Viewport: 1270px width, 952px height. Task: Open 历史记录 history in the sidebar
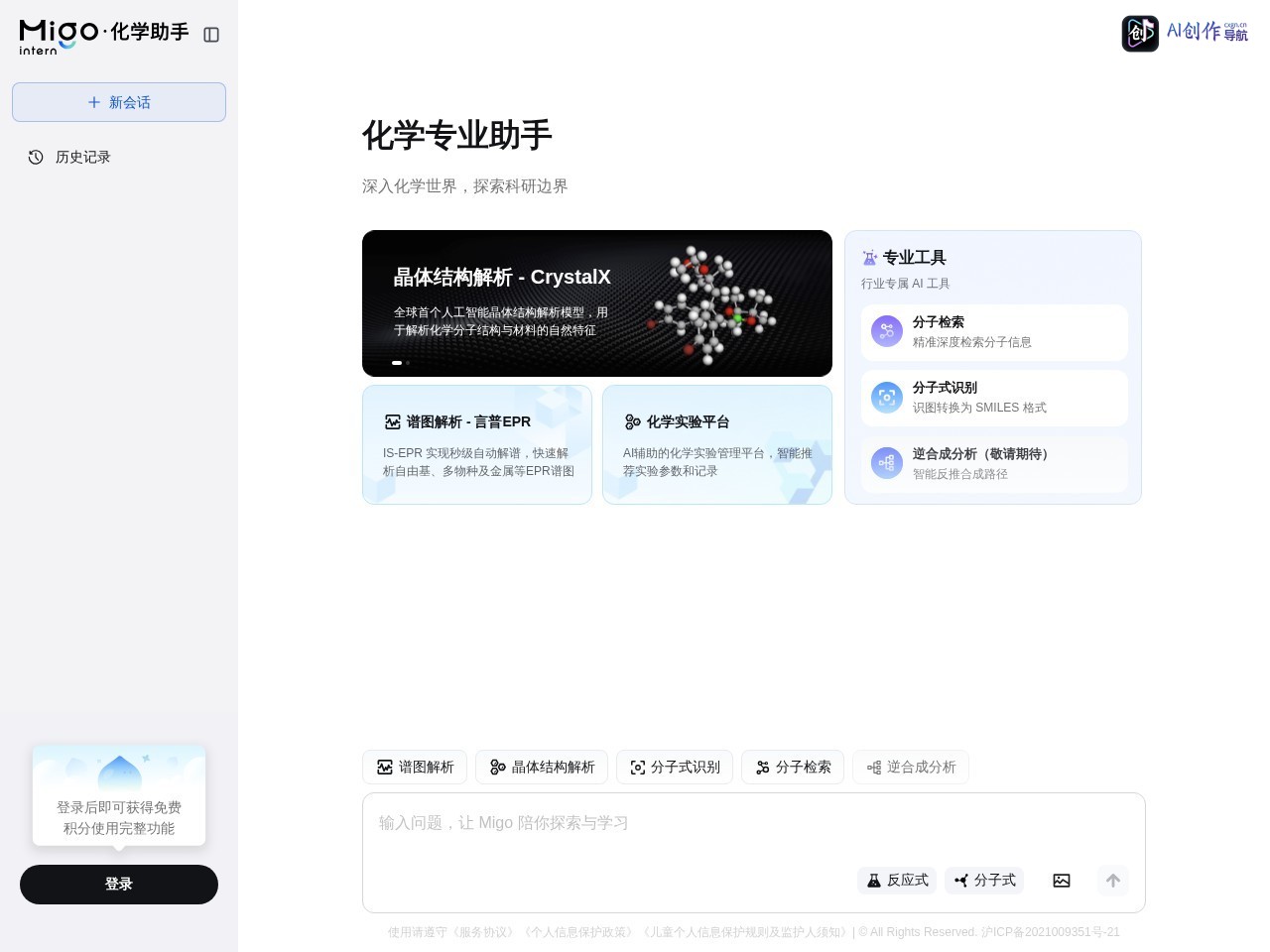[x=119, y=157]
